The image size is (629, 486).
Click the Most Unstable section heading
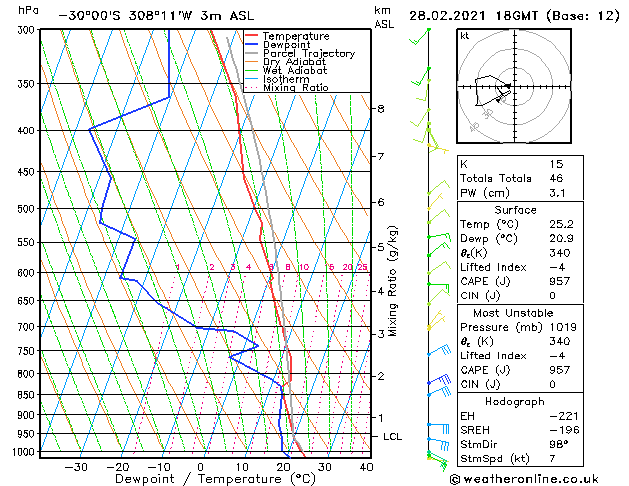(513, 313)
